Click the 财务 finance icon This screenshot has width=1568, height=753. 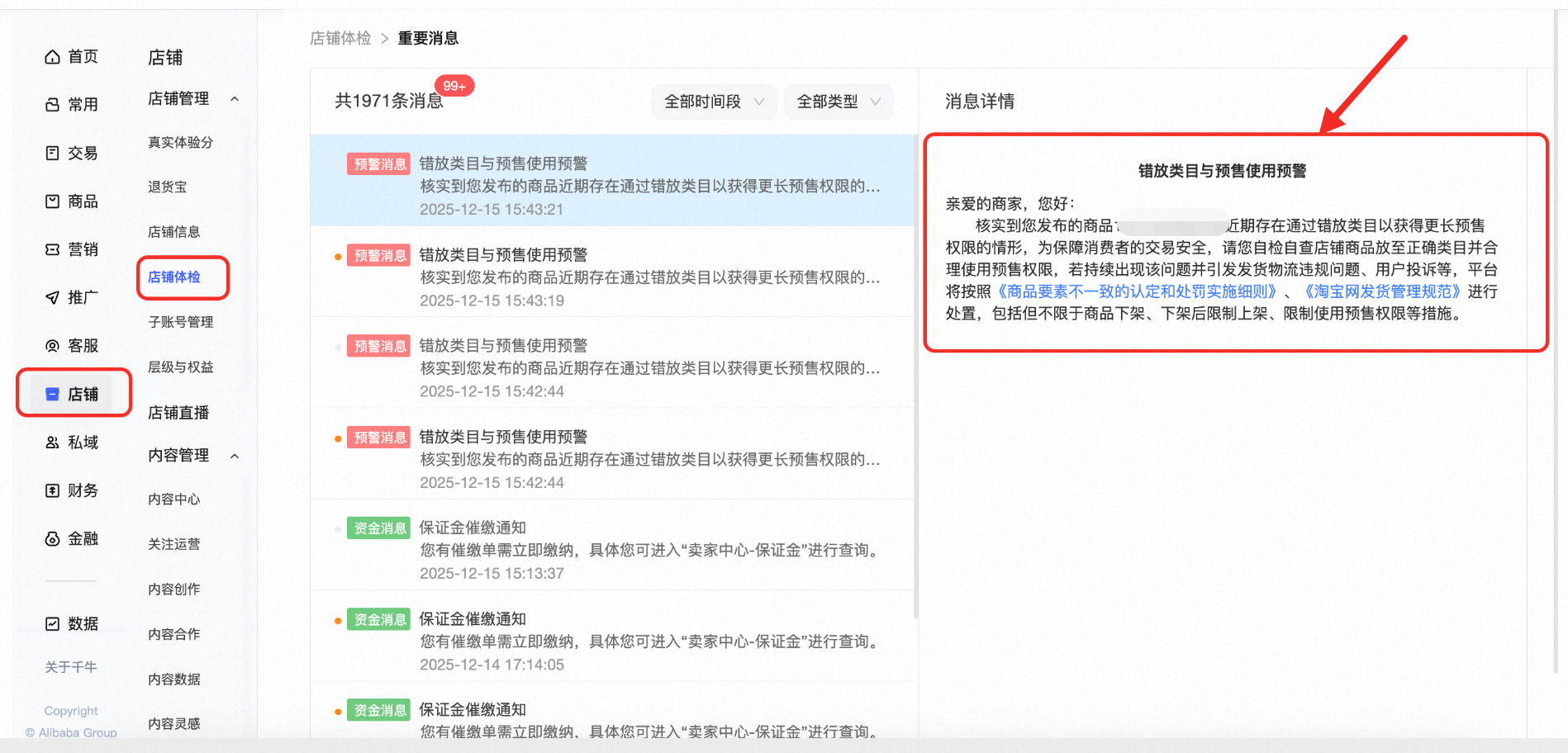pyautogui.click(x=52, y=490)
